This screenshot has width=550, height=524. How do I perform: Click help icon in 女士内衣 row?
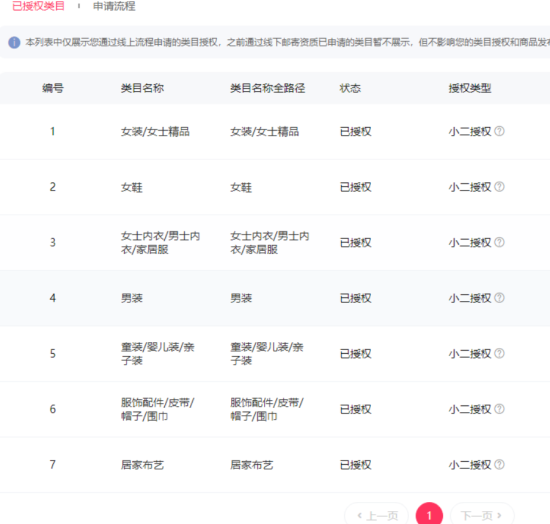499,242
